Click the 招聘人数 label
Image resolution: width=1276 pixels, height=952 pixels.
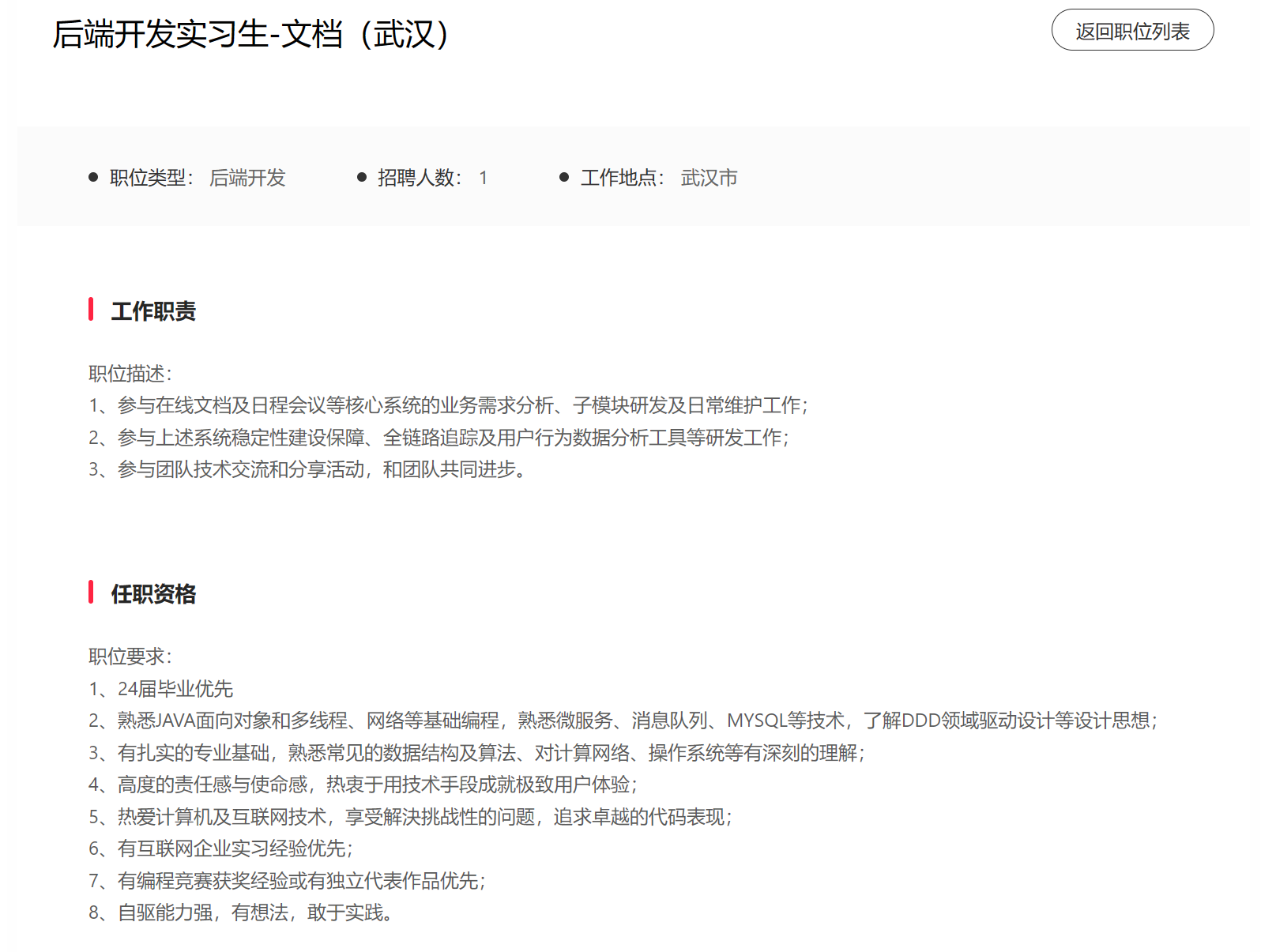click(x=420, y=178)
